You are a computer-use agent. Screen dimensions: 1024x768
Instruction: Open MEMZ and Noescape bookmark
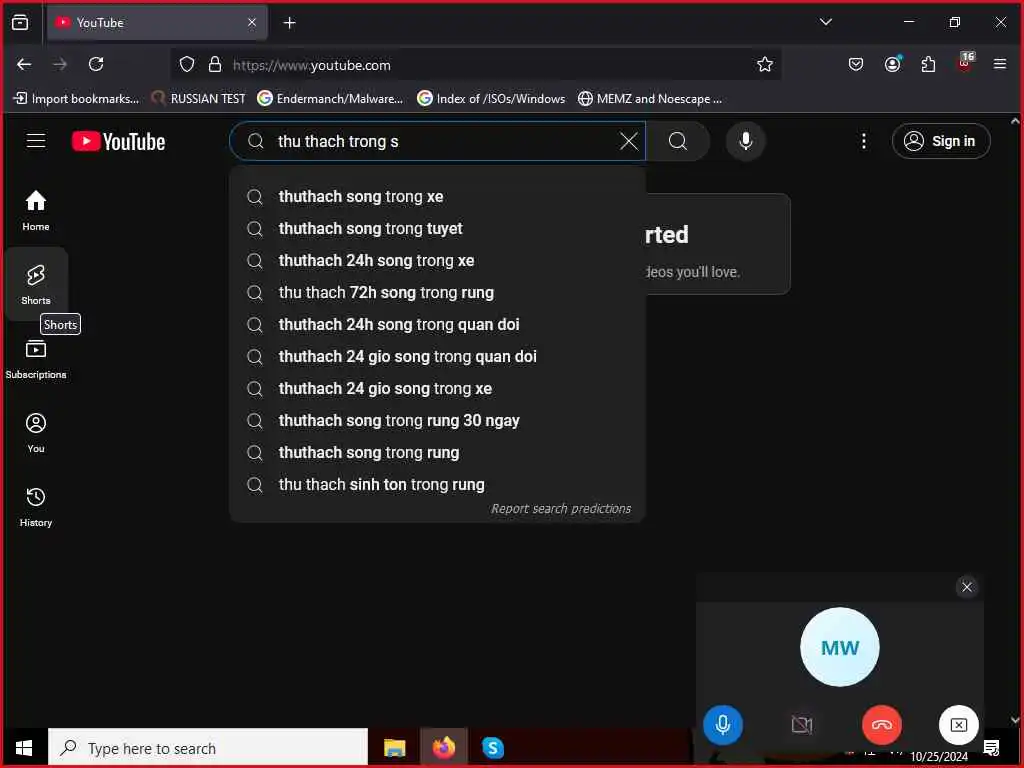pyautogui.click(x=650, y=99)
